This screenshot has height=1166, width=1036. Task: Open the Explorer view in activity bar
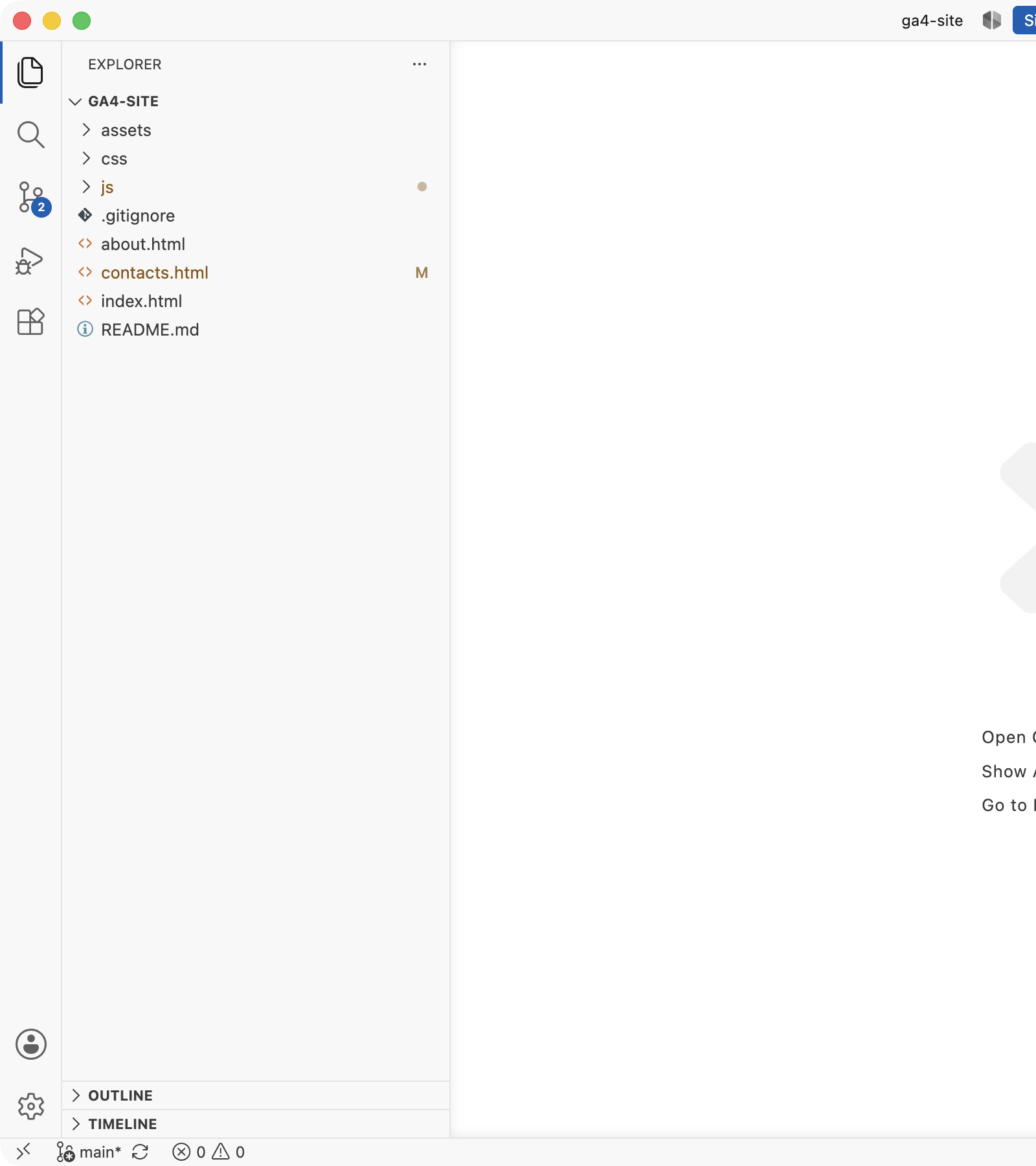point(30,72)
